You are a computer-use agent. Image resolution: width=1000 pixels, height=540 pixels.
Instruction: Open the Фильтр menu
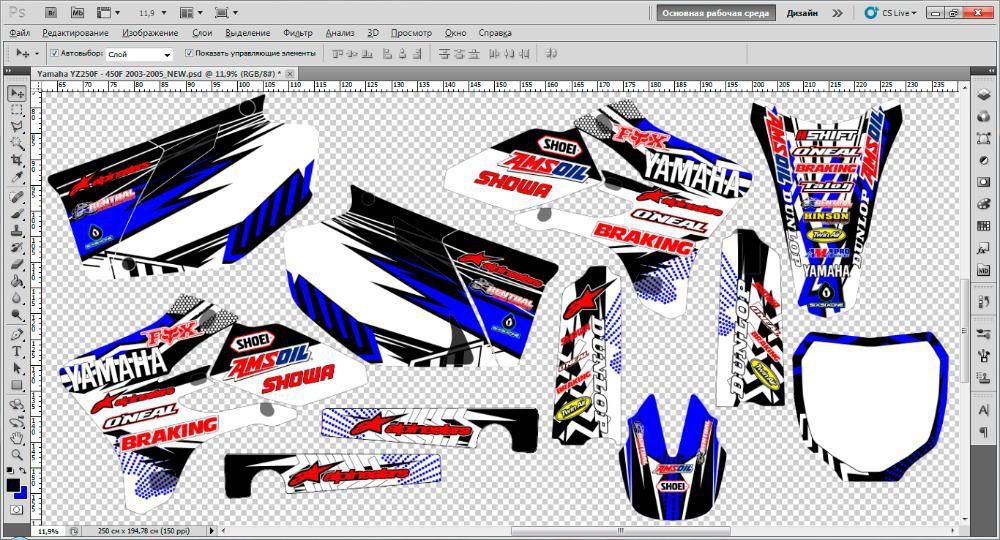coord(298,33)
